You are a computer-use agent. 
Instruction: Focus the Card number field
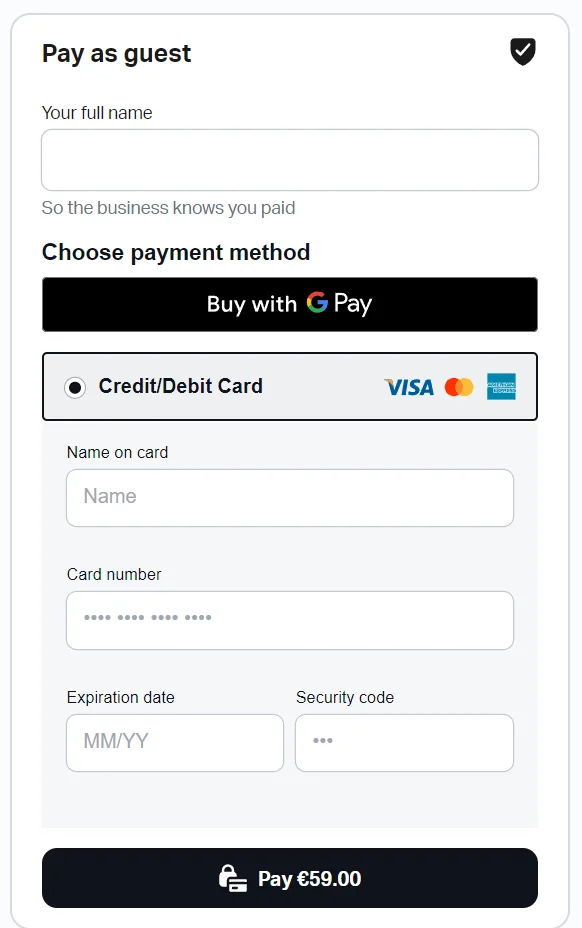pyautogui.click(x=290, y=620)
